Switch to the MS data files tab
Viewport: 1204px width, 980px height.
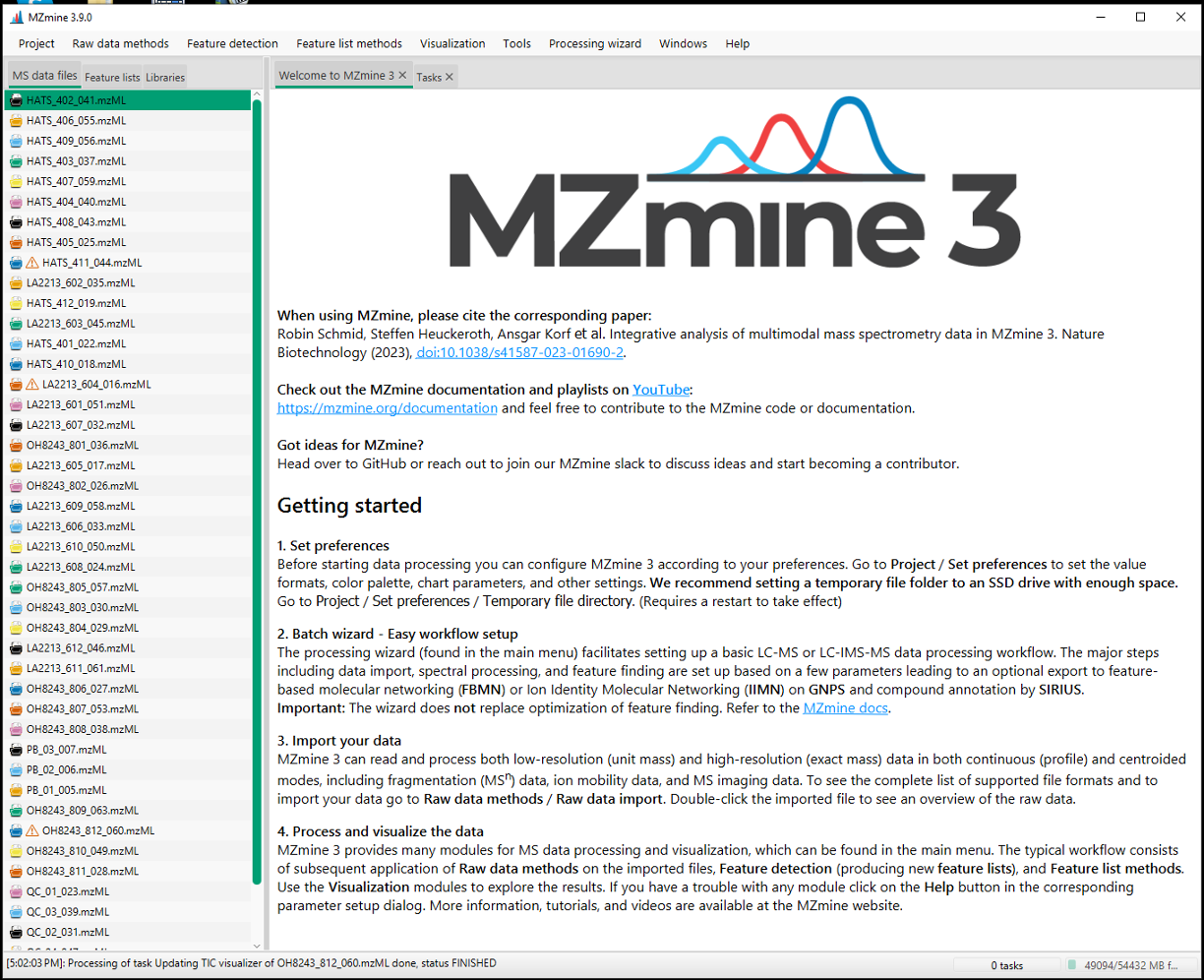(x=44, y=76)
